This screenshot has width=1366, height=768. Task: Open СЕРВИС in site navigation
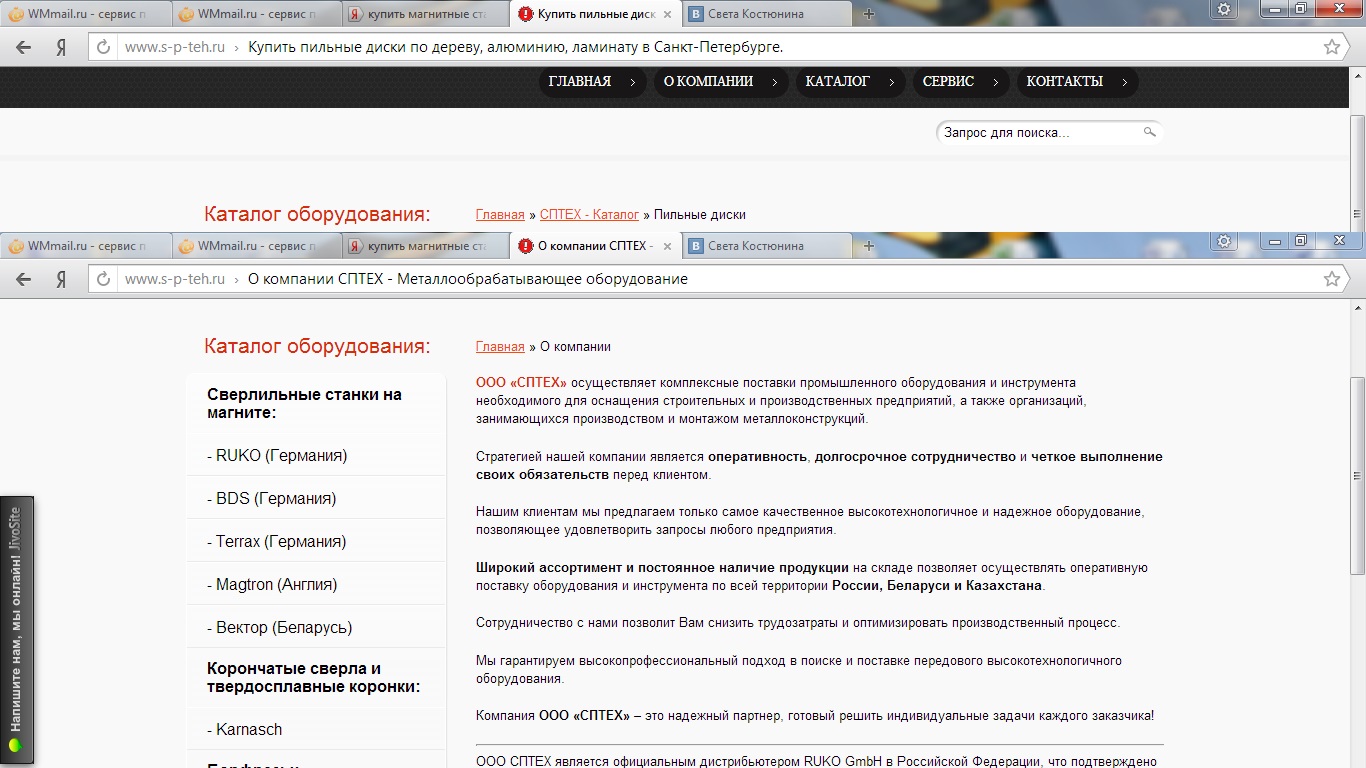[x=961, y=82]
